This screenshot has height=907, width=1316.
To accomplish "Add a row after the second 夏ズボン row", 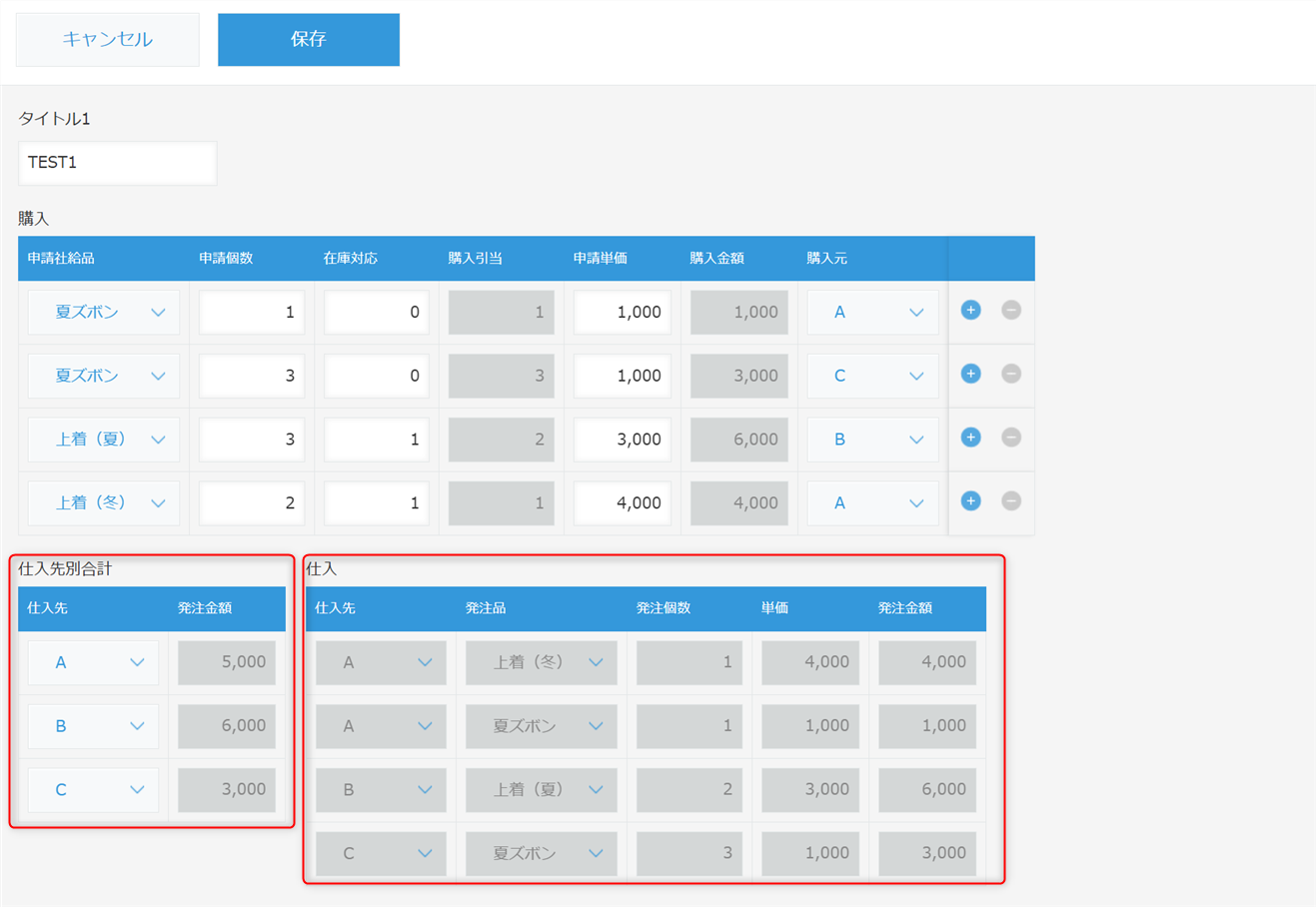I will tap(970, 374).
